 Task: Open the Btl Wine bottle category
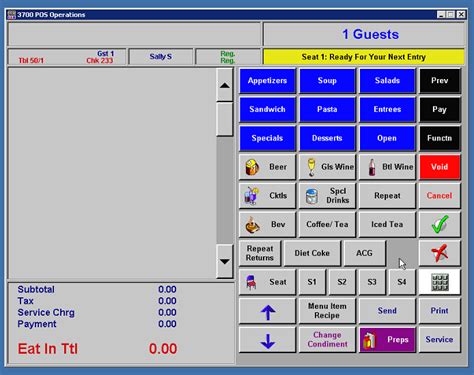coord(387,167)
